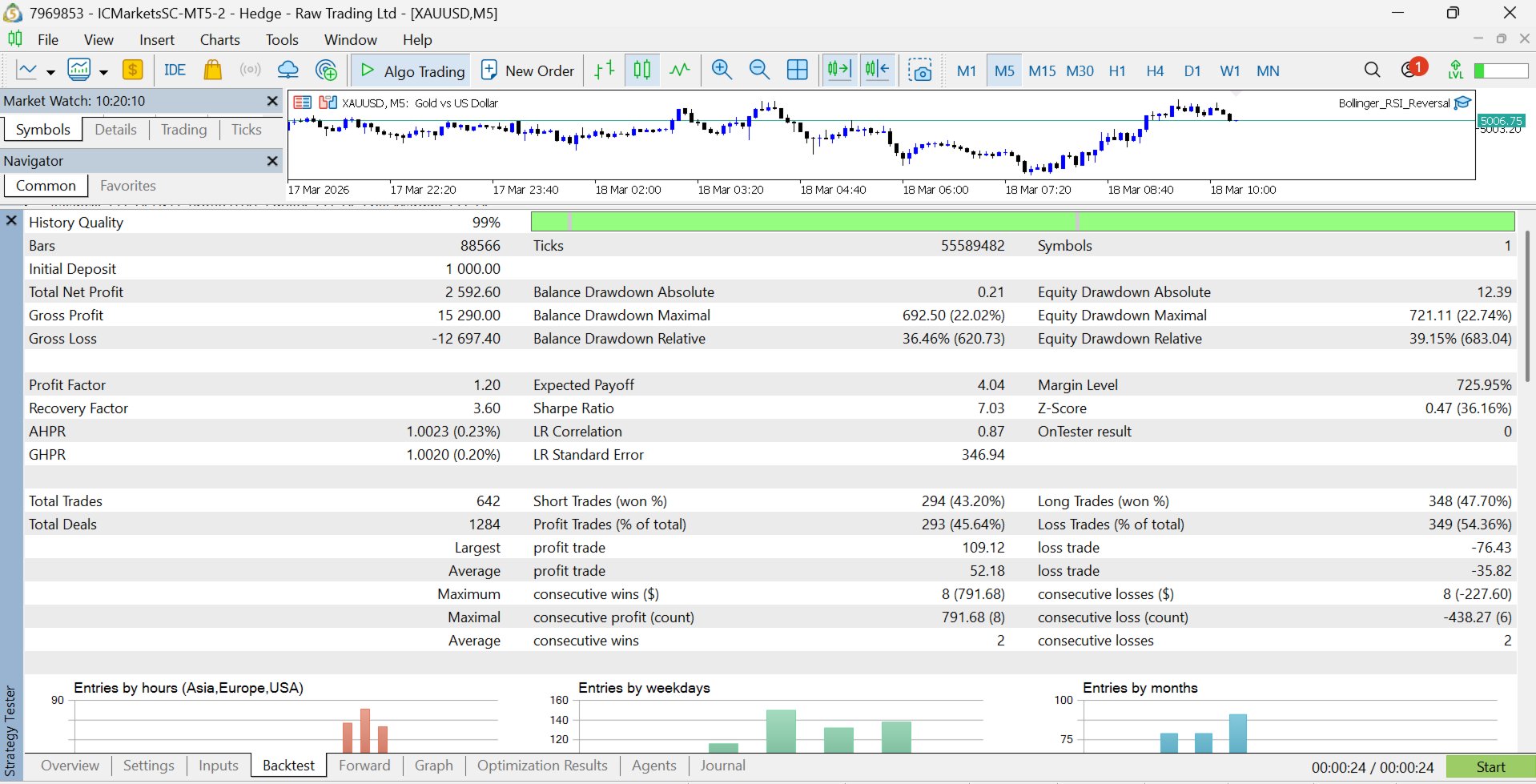The height and width of the screenshot is (784, 1536).
Task: Click the green history quality progress bar
Action: pyautogui.click(x=1023, y=222)
